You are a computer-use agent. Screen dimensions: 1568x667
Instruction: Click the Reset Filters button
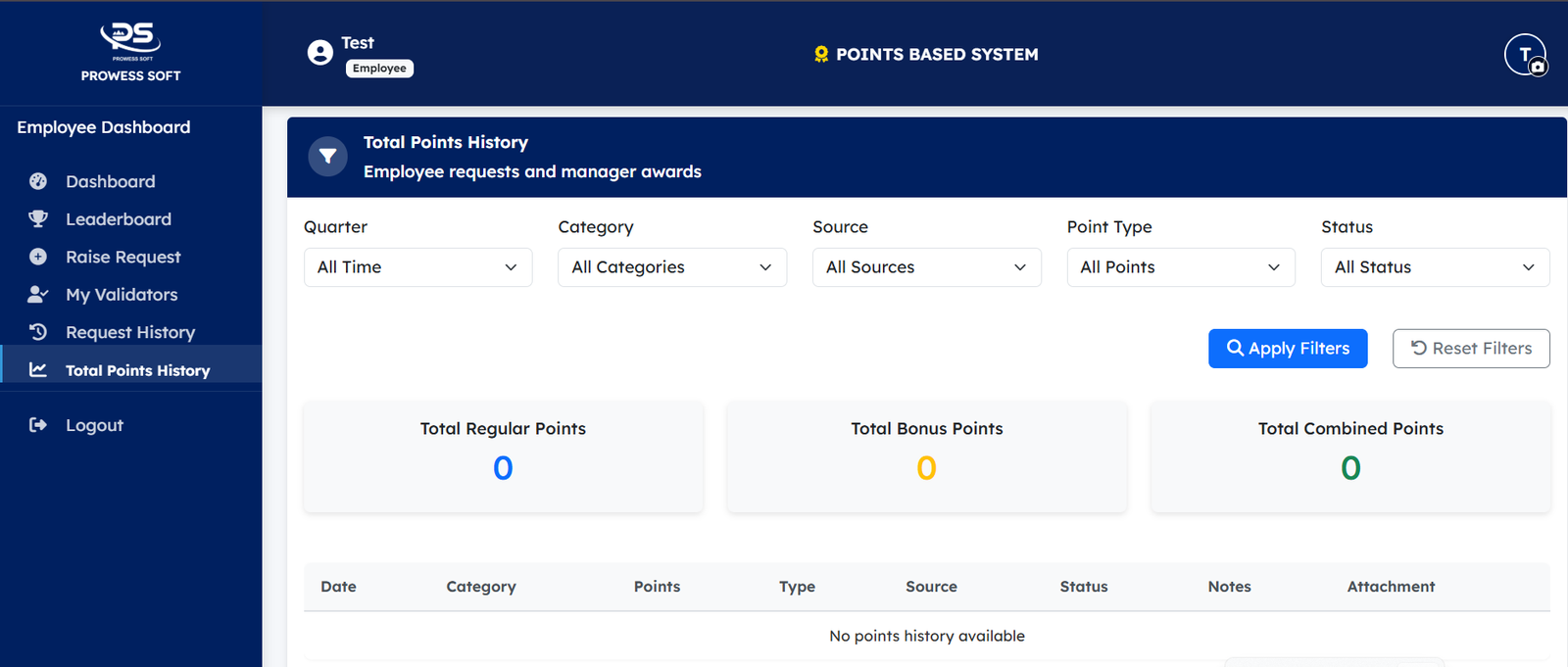pos(1470,349)
